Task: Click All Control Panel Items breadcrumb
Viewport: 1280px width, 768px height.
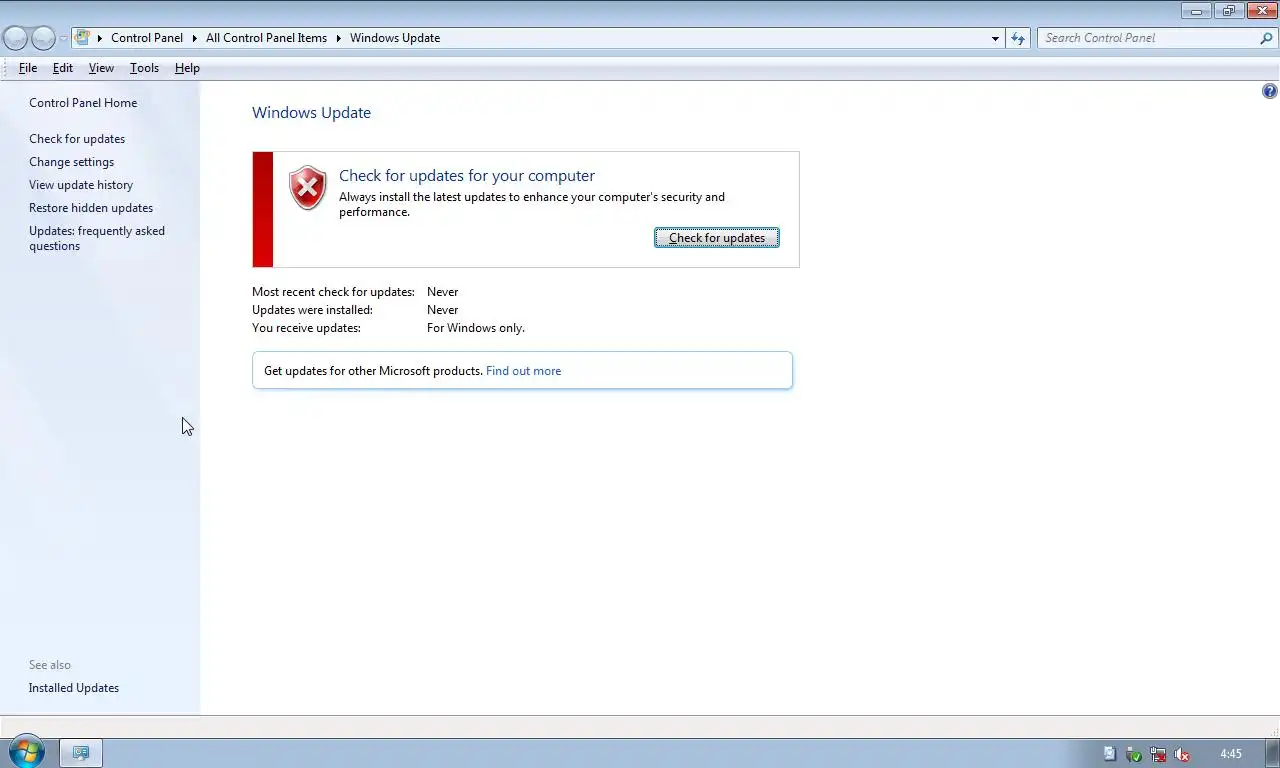Action: point(266,38)
